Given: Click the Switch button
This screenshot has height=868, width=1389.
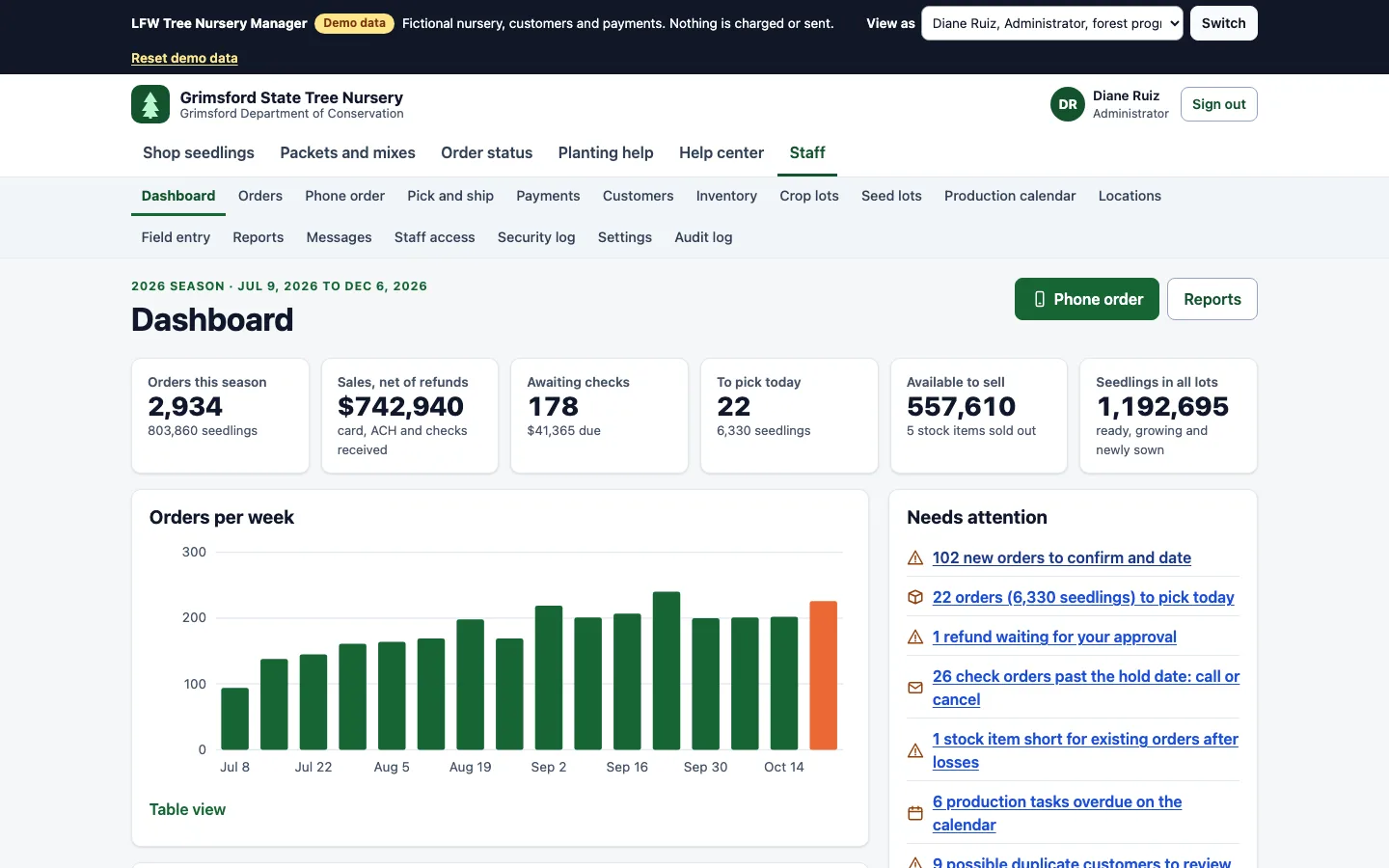Looking at the screenshot, I should coord(1224,23).
